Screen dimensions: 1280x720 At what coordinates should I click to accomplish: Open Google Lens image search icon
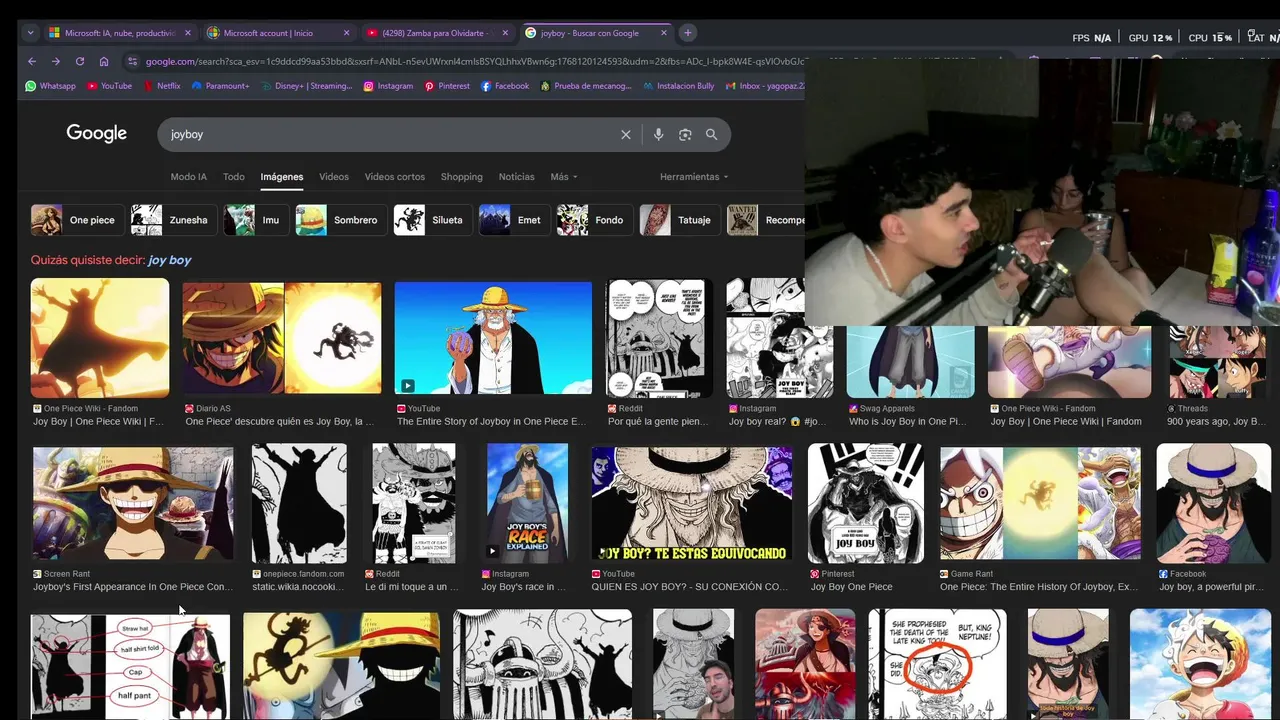tap(685, 135)
